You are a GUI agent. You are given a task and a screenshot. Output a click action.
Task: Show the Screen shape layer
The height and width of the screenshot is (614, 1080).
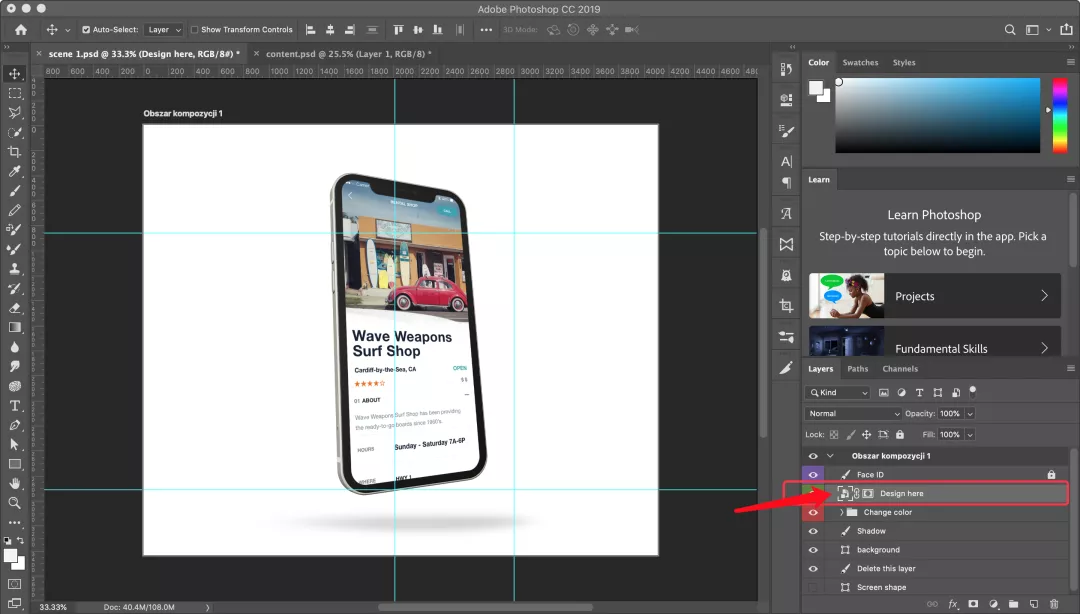tap(813, 587)
